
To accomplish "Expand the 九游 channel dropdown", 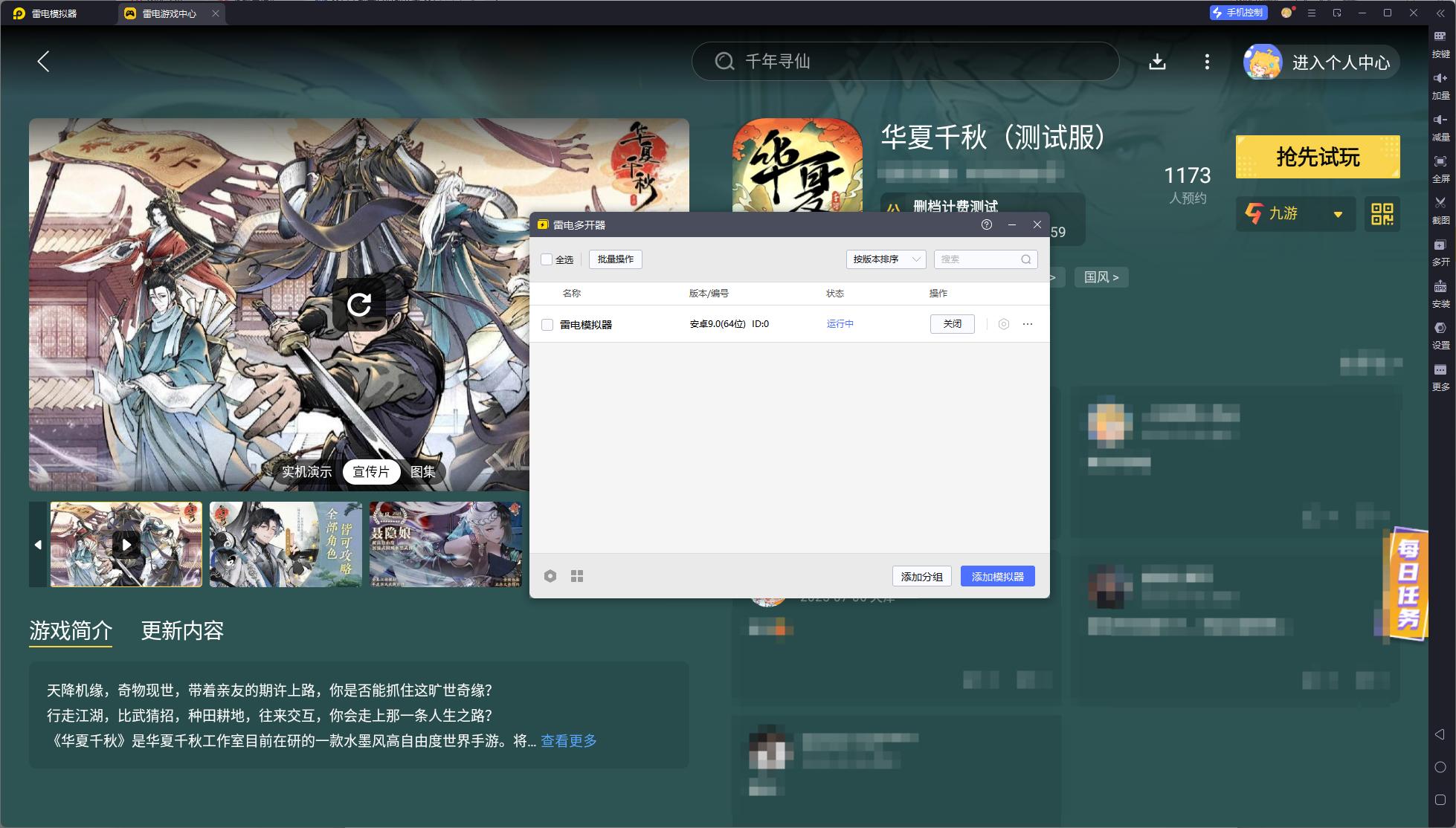I will 1295,214.
